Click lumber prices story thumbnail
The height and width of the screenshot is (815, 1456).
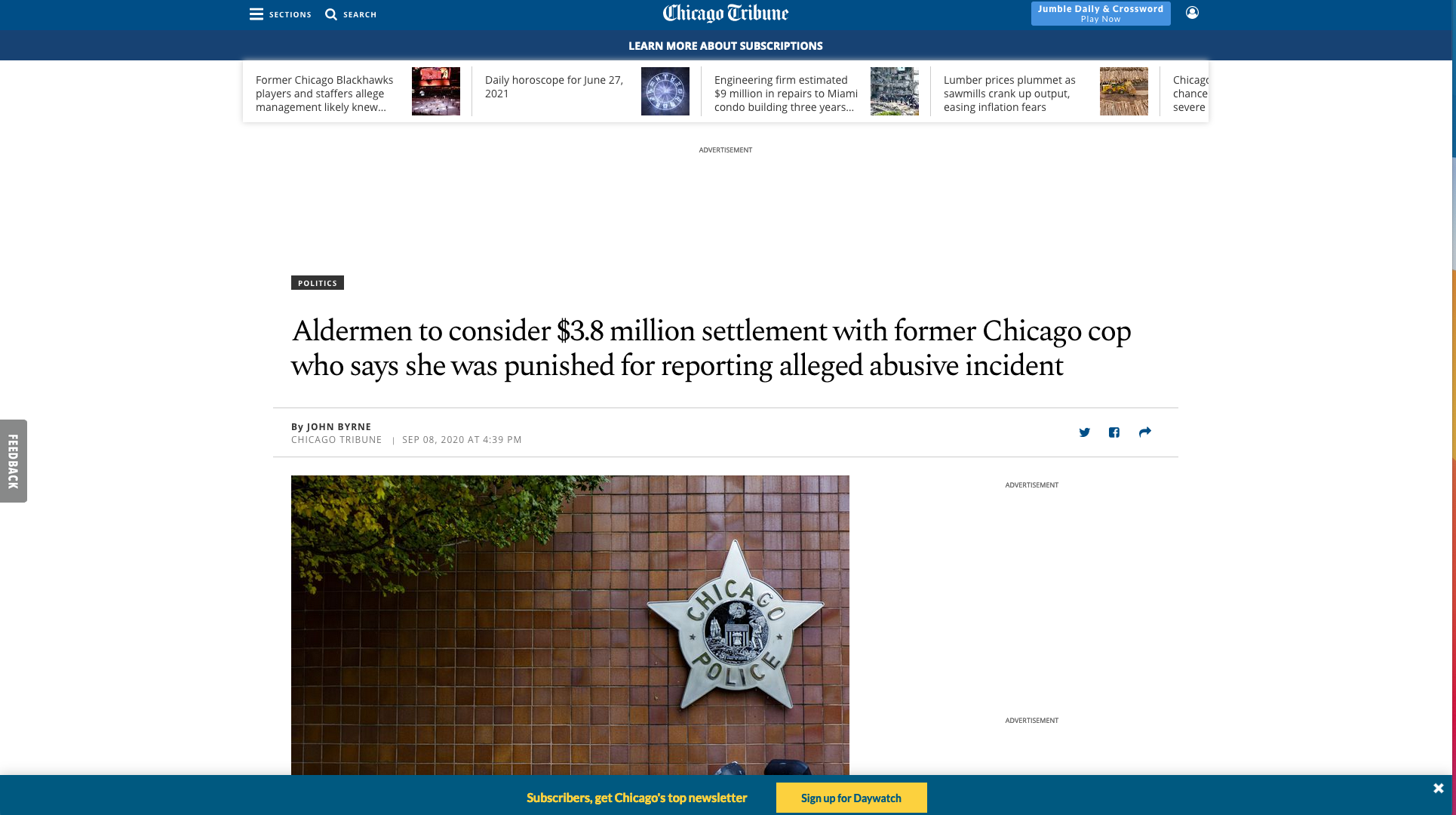[1123, 91]
